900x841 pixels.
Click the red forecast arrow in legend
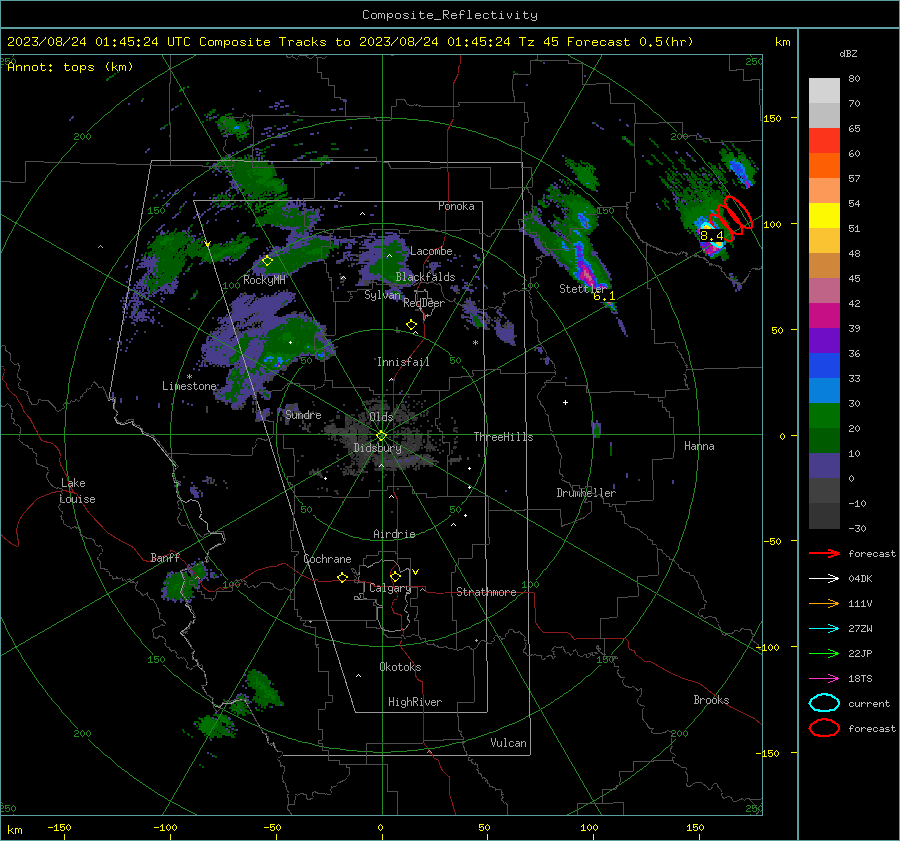tap(824, 553)
